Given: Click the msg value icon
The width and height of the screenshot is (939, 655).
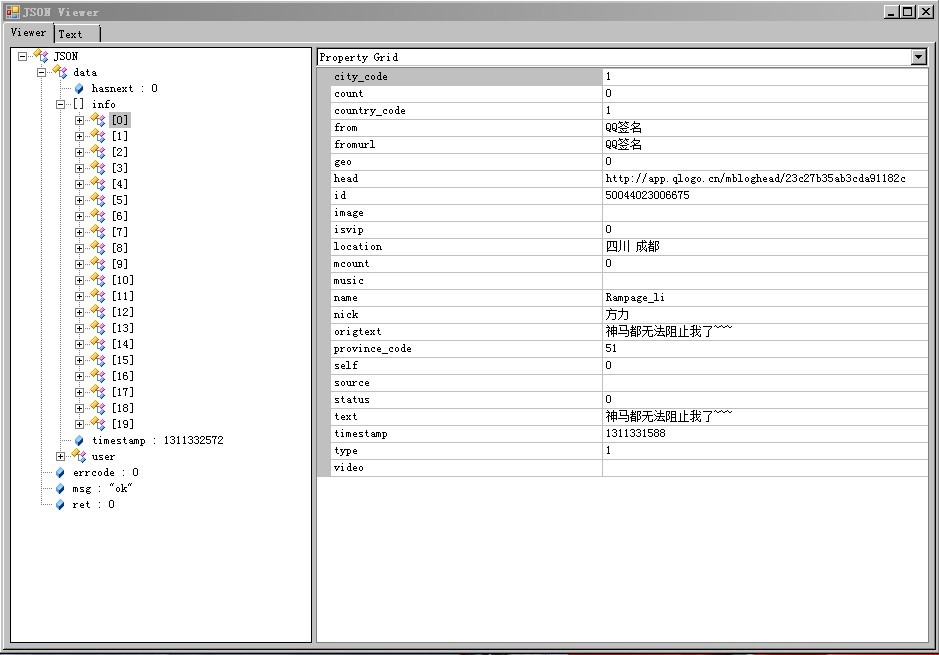Looking at the screenshot, I should click(x=60, y=489).
